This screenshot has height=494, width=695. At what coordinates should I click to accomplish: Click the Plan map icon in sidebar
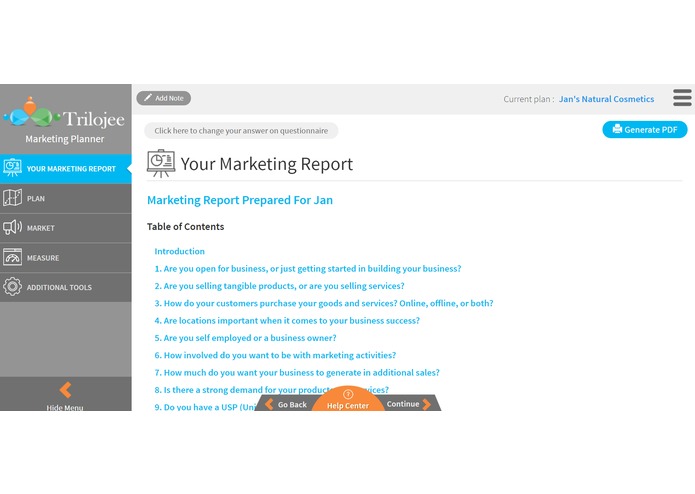pyautogui.click(x=12, y=198)
